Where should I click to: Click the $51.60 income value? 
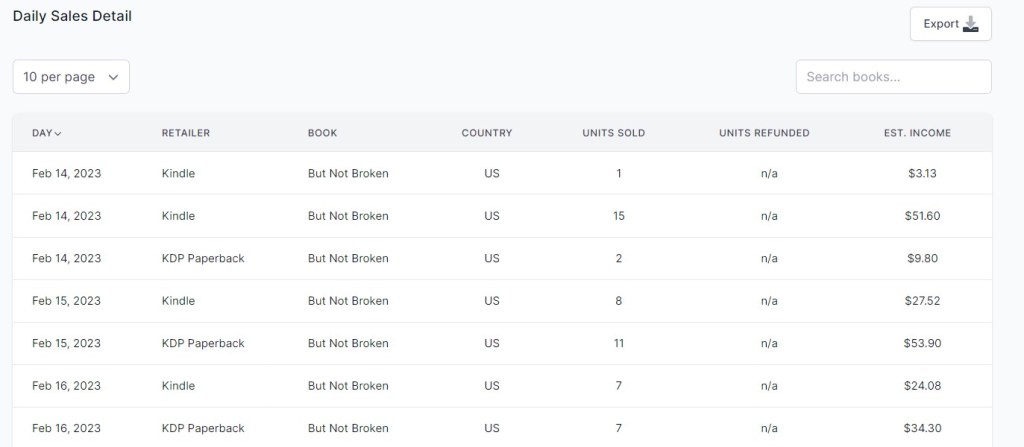click(923, 216)
